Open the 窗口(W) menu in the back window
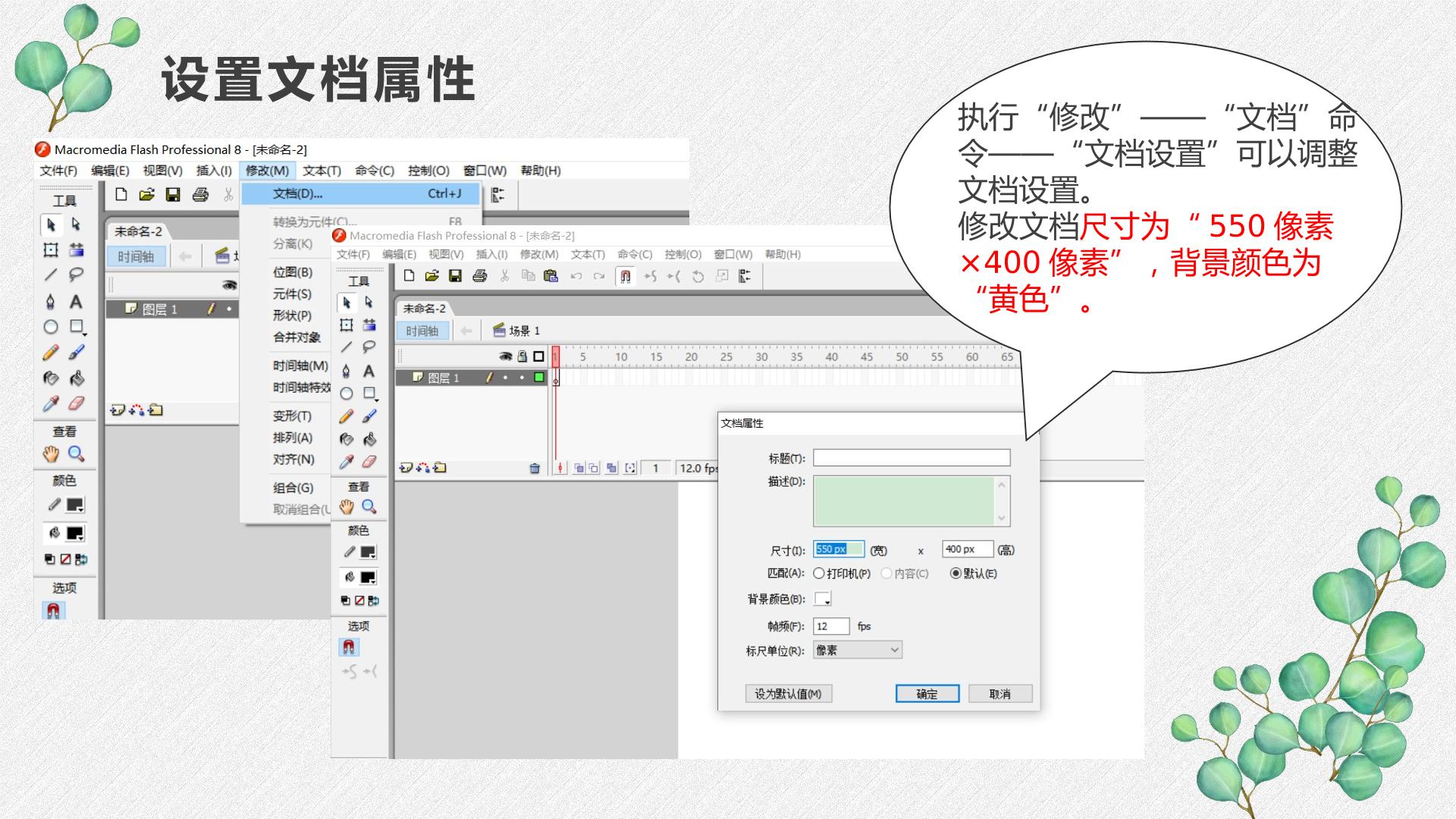This screenshot has height=819, width=1456. click(x=485, y=171)
